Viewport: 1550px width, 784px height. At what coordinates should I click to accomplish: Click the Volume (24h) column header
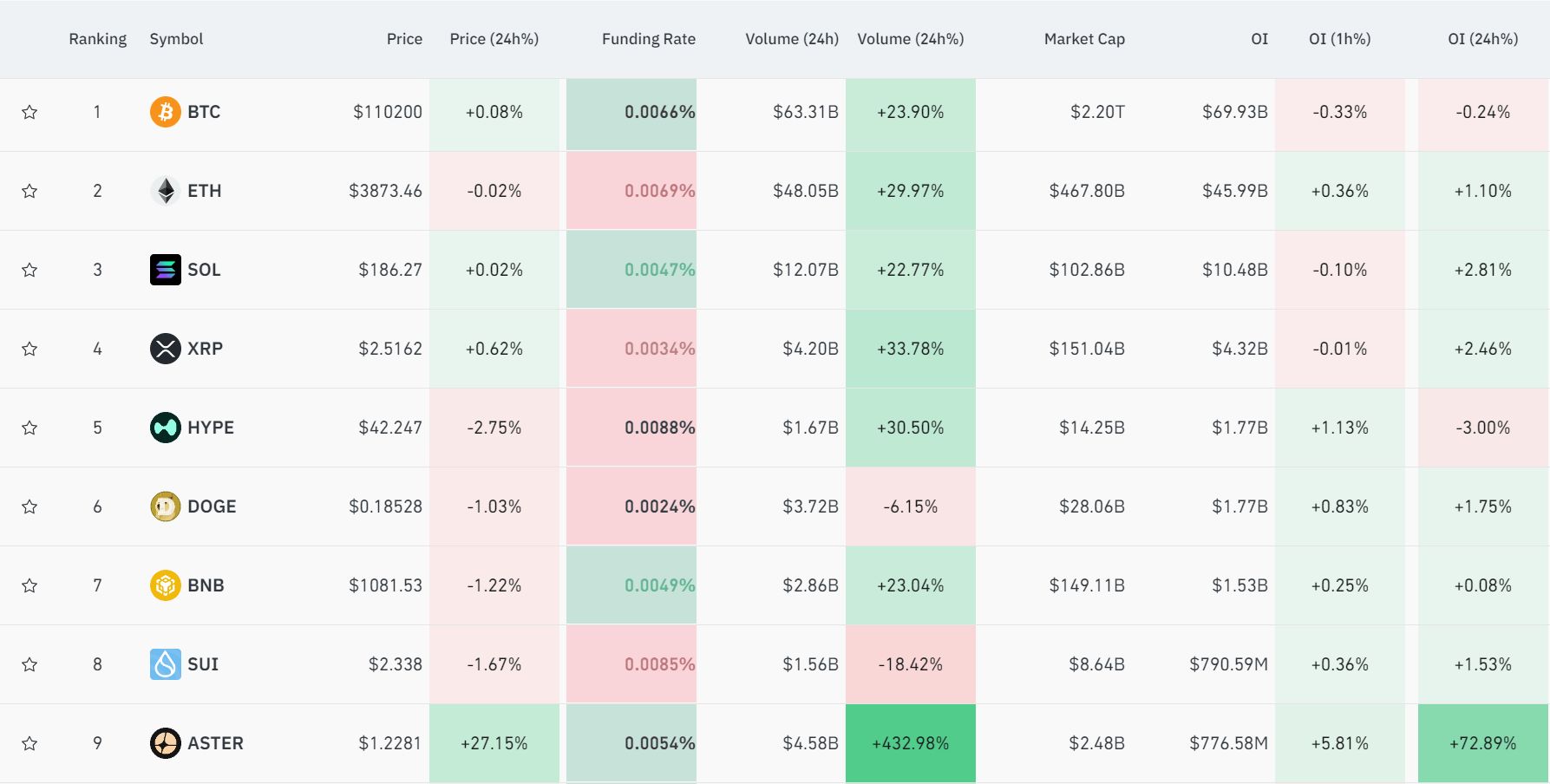coord(791,39)
